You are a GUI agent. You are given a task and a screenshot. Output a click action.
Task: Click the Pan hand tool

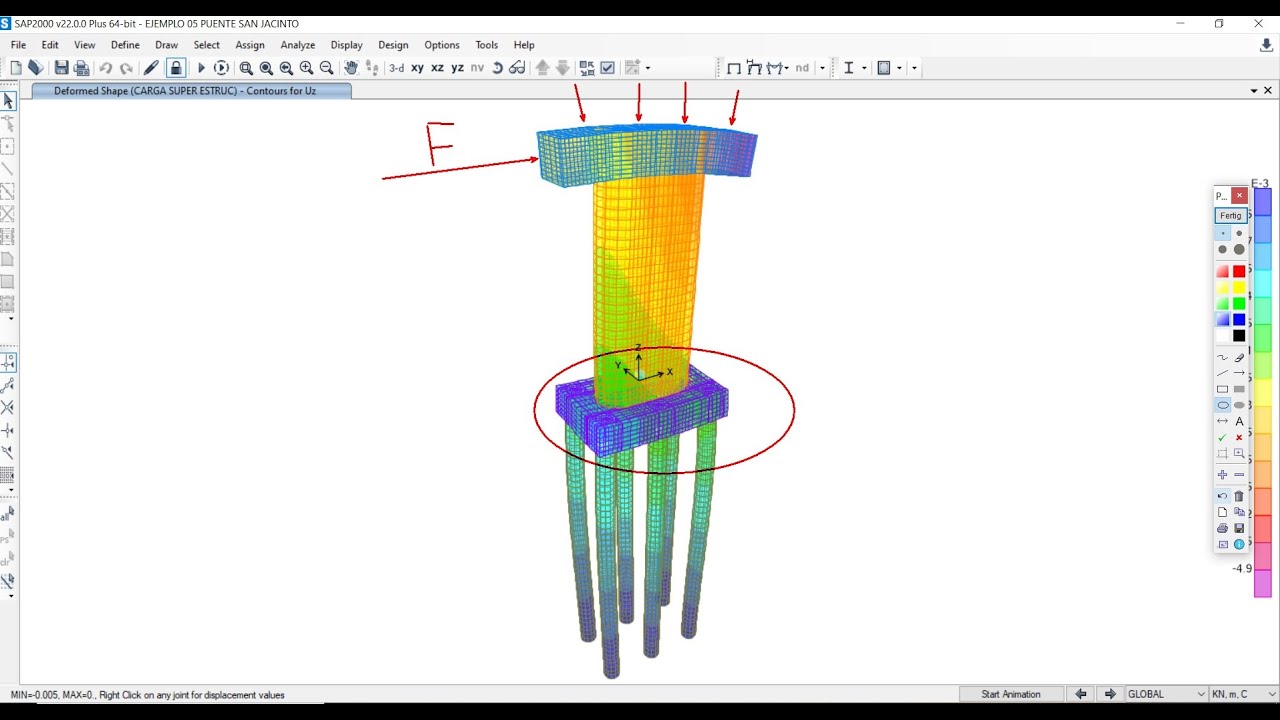351,68
